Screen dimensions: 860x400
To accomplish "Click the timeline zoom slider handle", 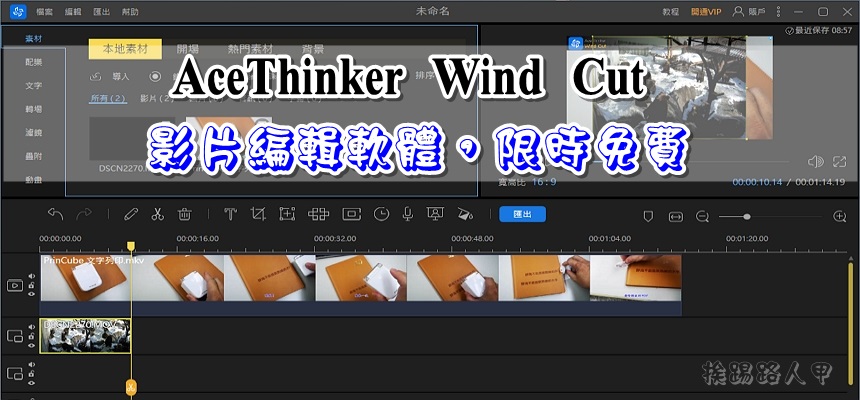I will pyautogui.click(x=746, y=217).
